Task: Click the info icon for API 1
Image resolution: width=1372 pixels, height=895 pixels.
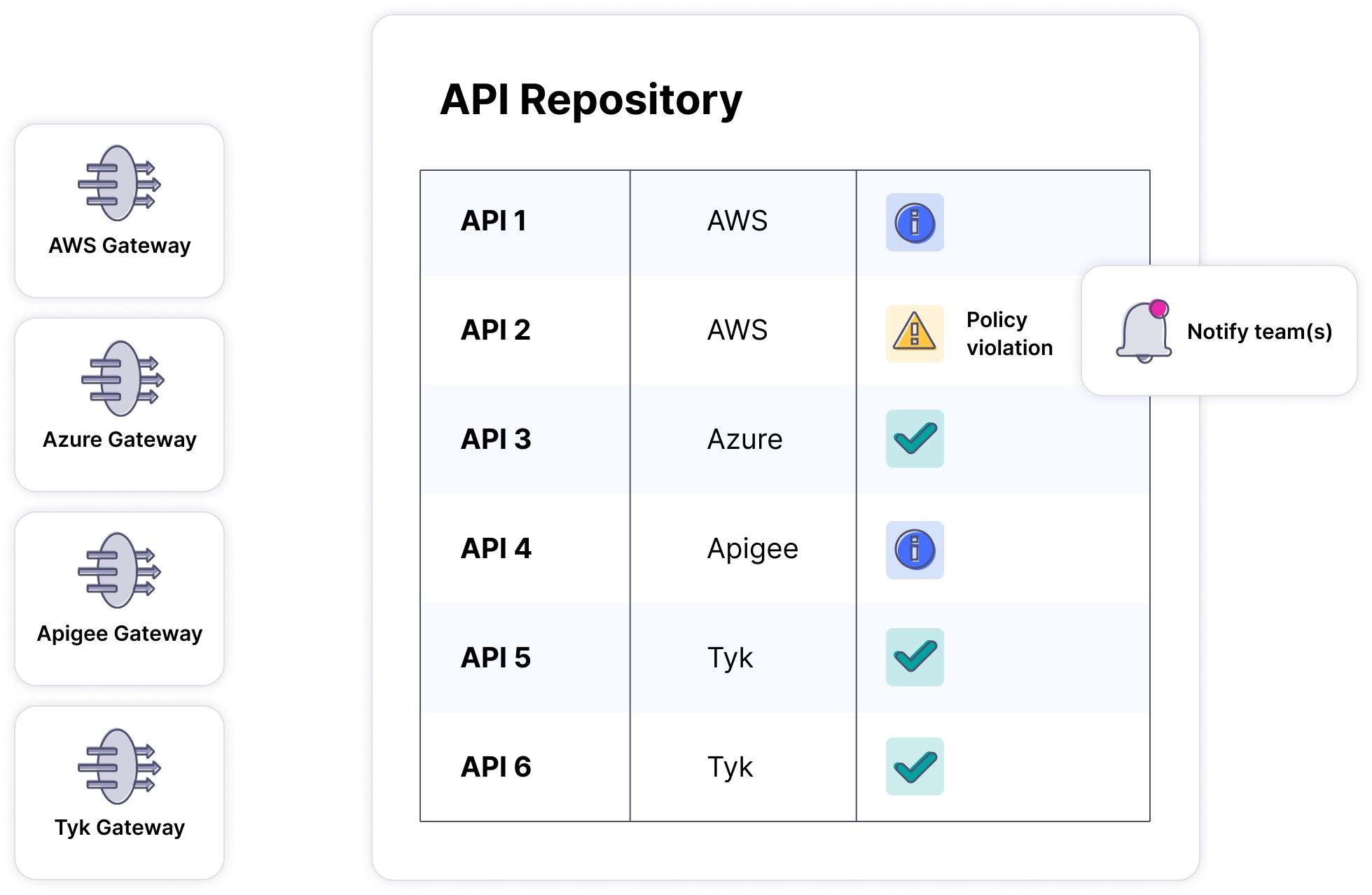Action: coord(915,223)
